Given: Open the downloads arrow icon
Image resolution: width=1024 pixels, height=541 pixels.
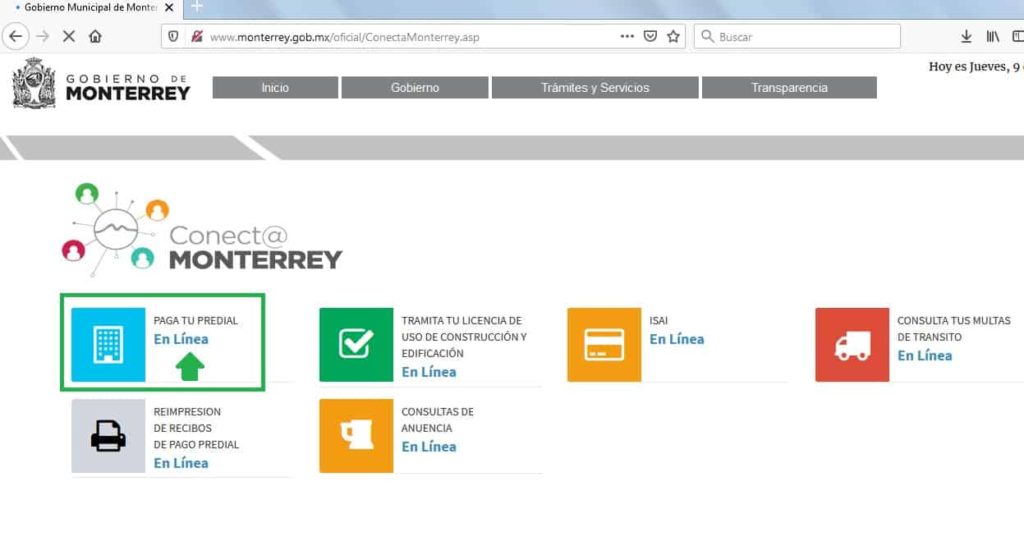Looking at the screenshot, I should [x=967, y=37].
